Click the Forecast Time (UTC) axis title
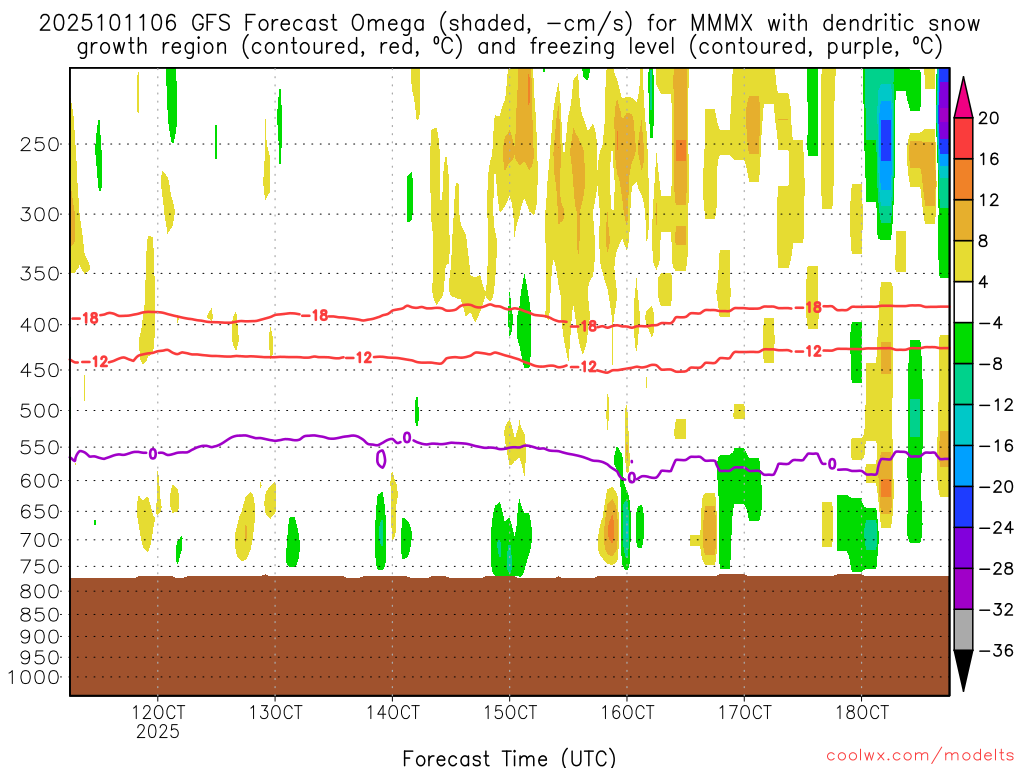This screenshot has height=768, width=1024. [509, 758]
